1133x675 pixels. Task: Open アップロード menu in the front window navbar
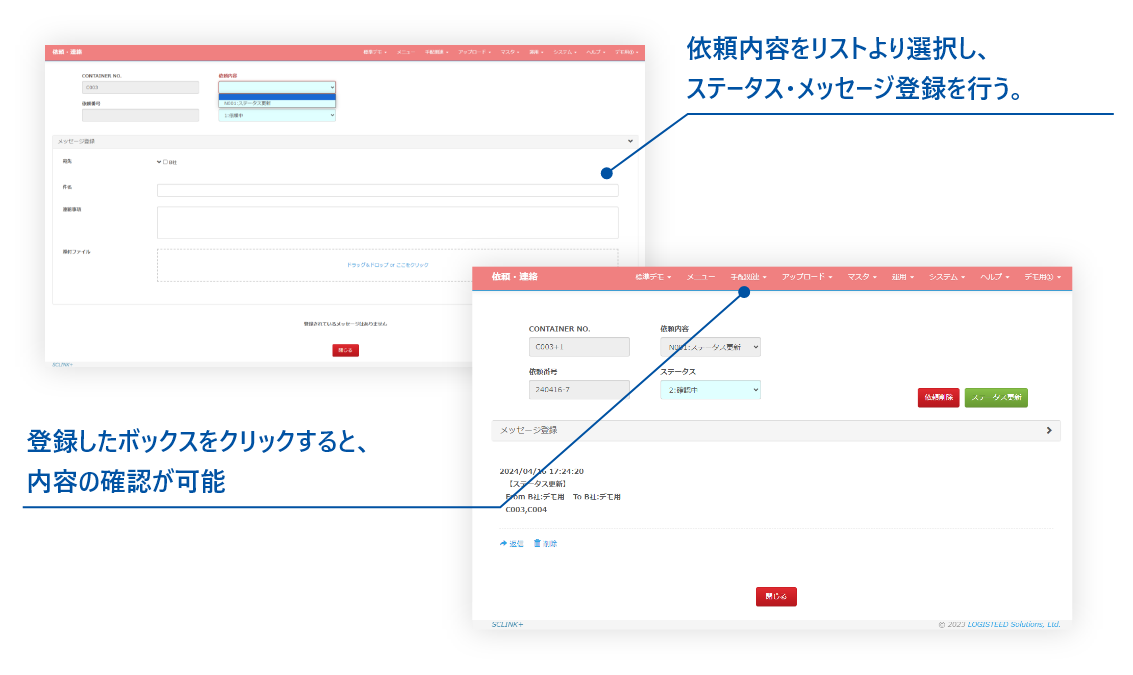(806, 277)
